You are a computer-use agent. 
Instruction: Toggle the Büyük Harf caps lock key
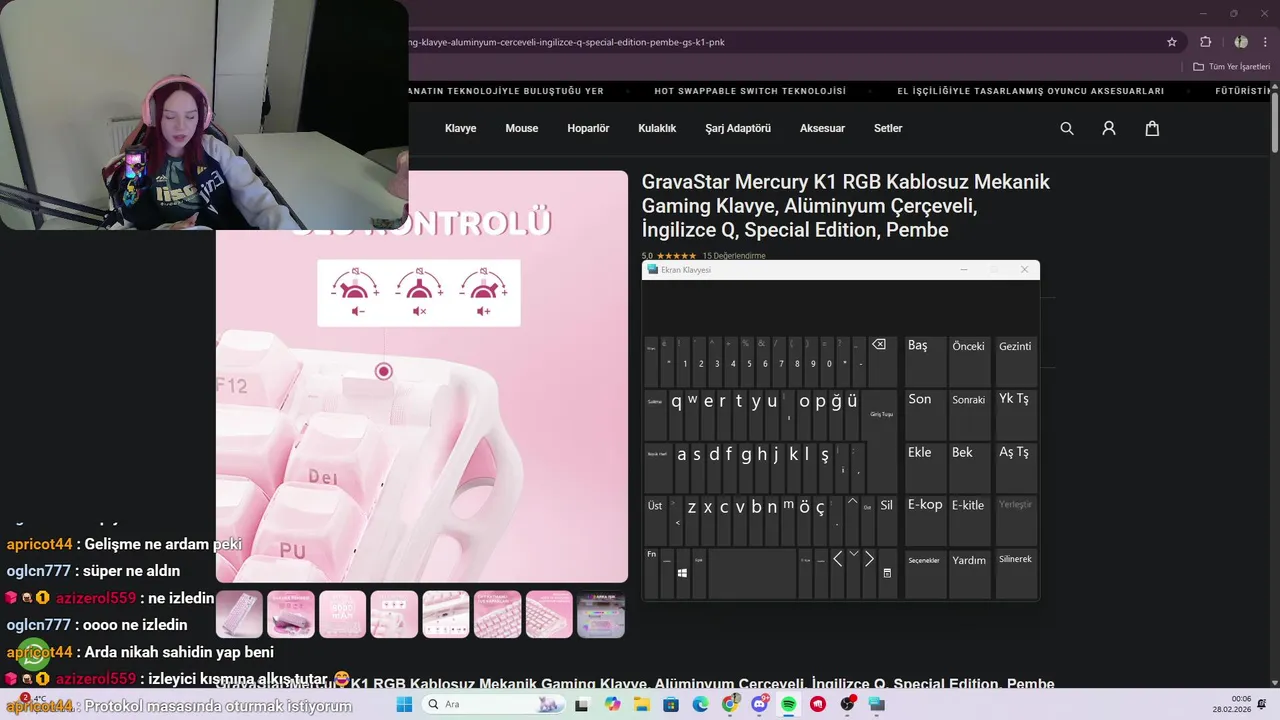657,467
